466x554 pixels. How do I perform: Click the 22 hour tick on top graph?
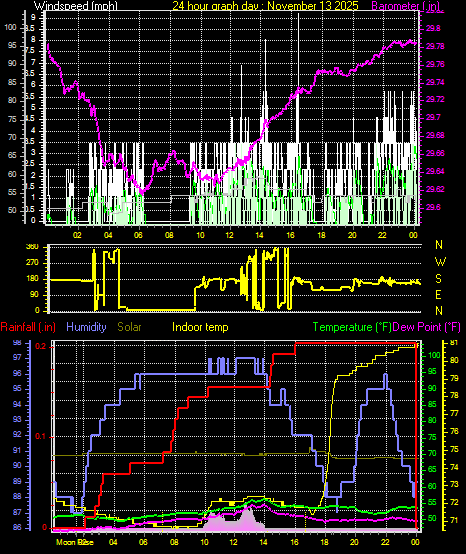click(382, 235)
